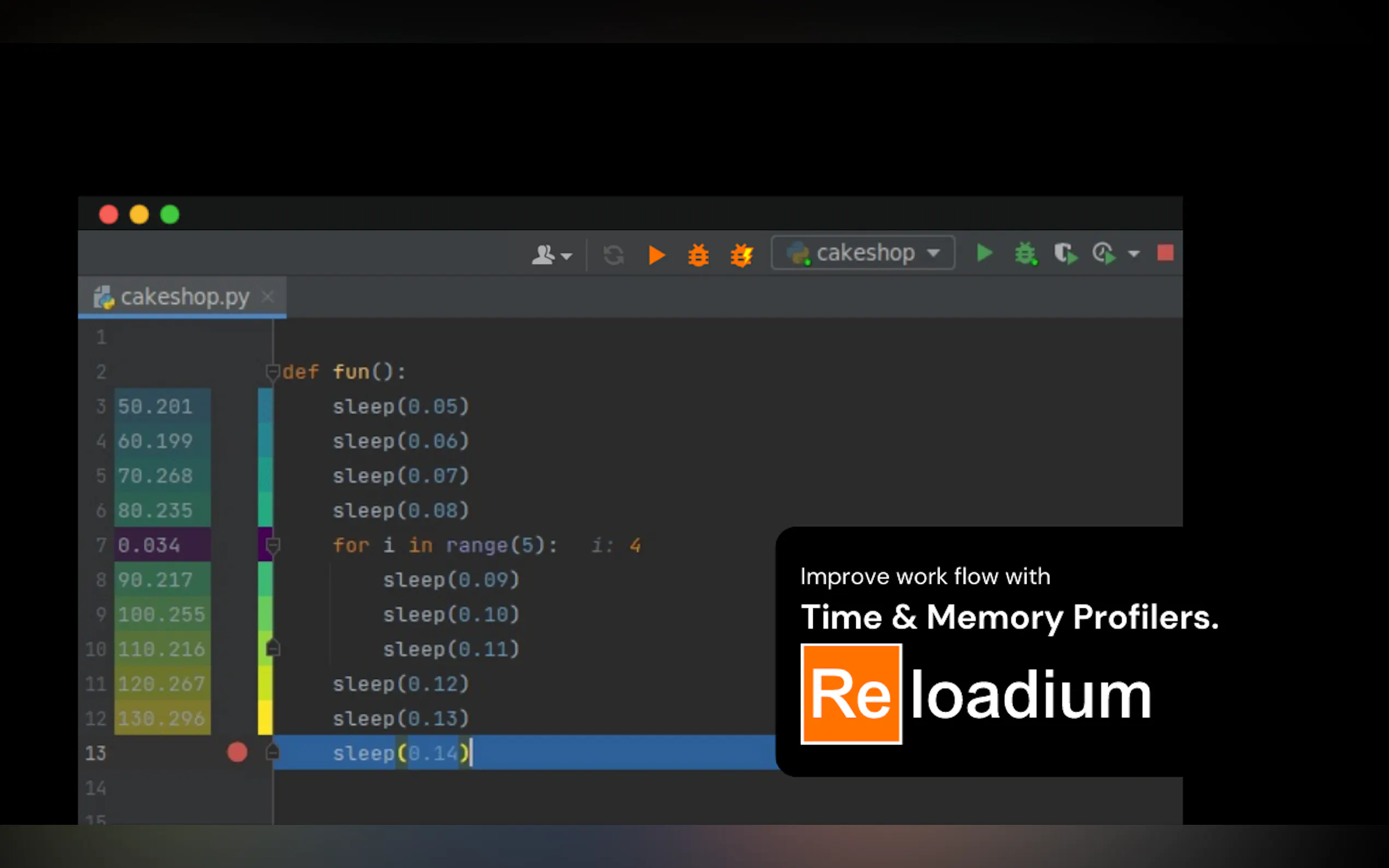This screenshot has height=868, width=1389.
Task: Toggle the breakpoint on line 13
Action: tap(237, 752)
